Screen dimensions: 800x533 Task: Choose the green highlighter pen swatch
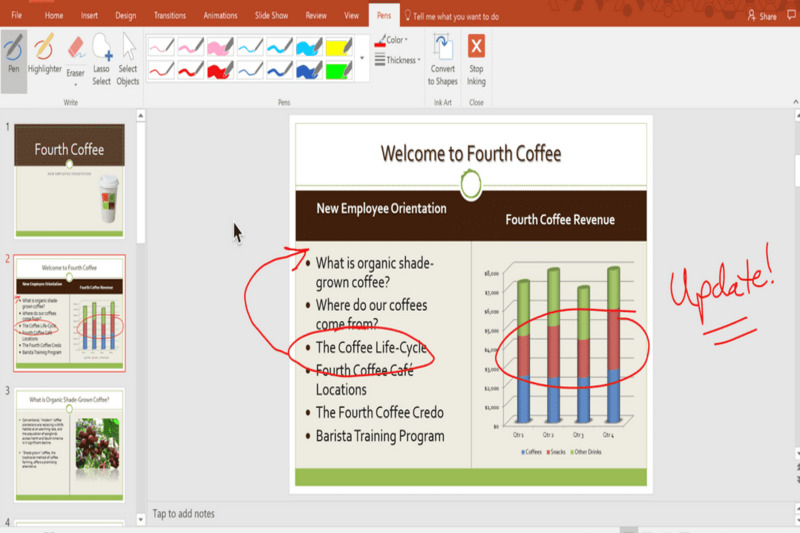click(339, 70)
